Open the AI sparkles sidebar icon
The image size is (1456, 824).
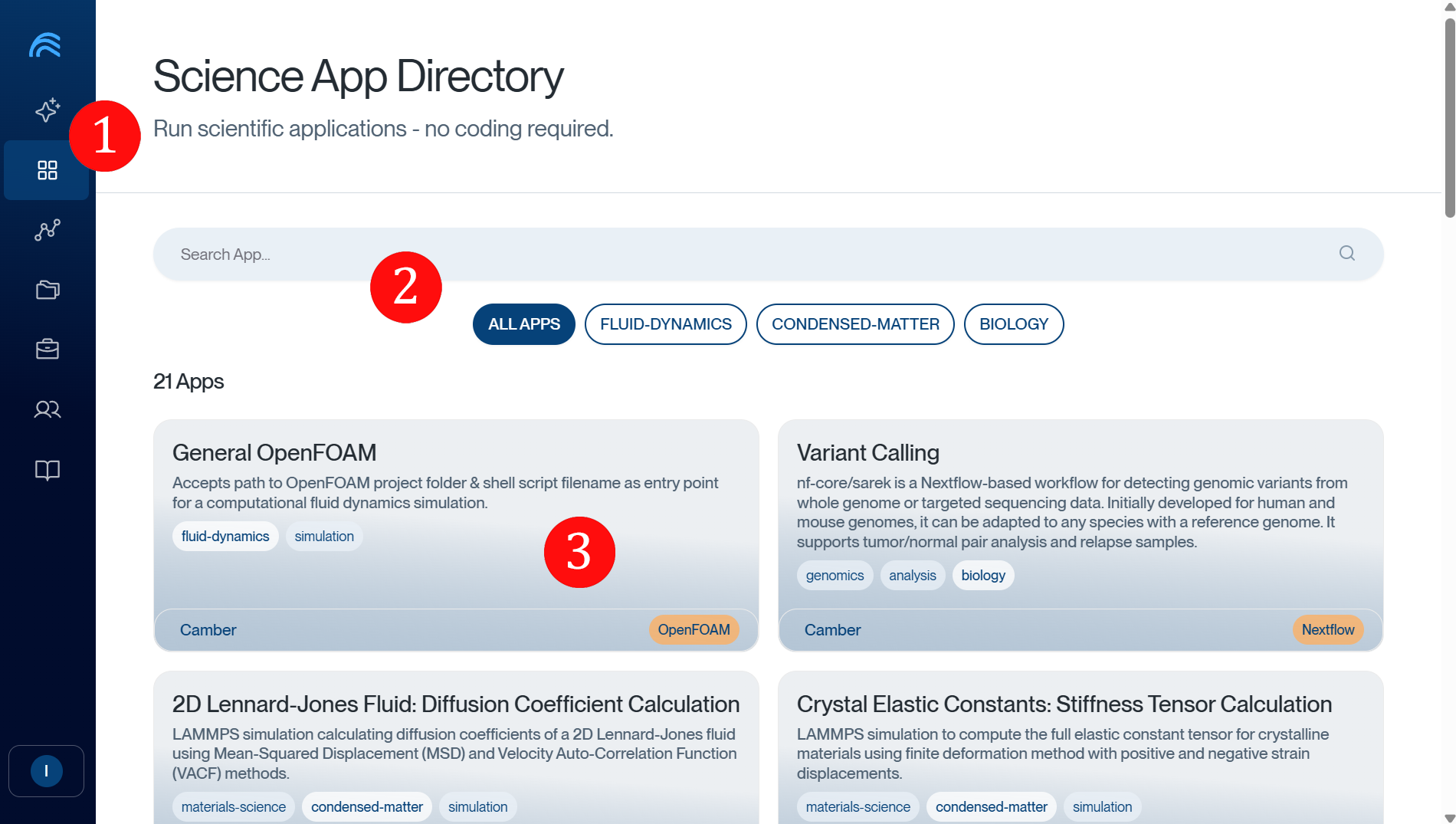tap(47, 110)
